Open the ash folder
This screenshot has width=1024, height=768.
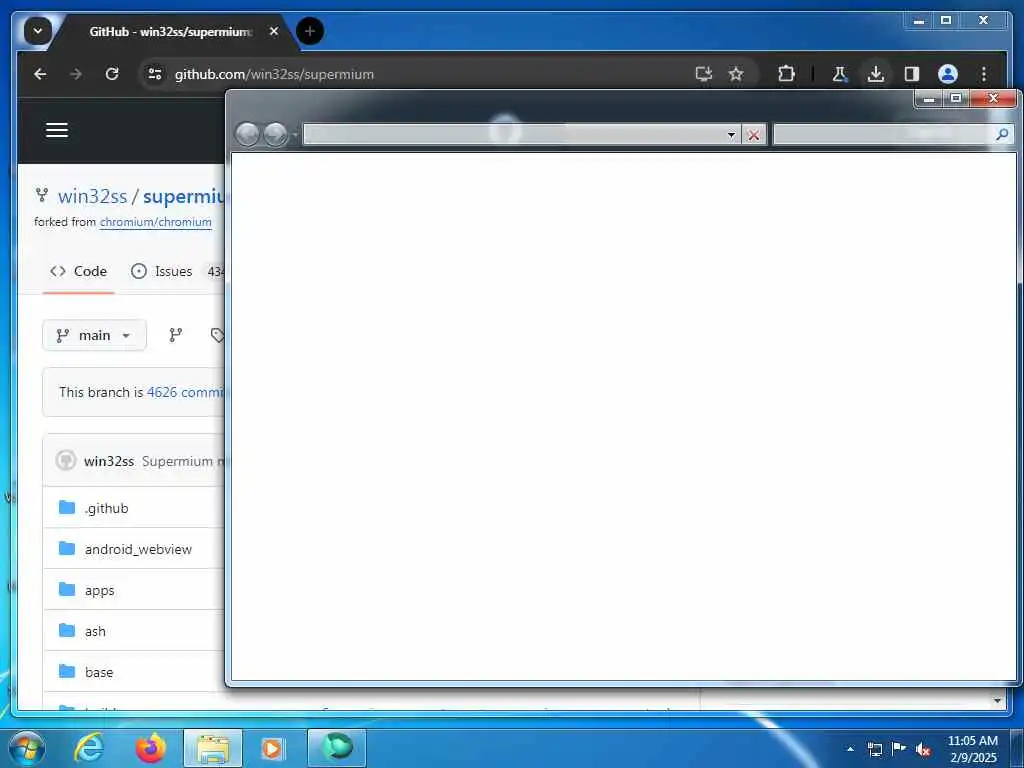[95, 632]
